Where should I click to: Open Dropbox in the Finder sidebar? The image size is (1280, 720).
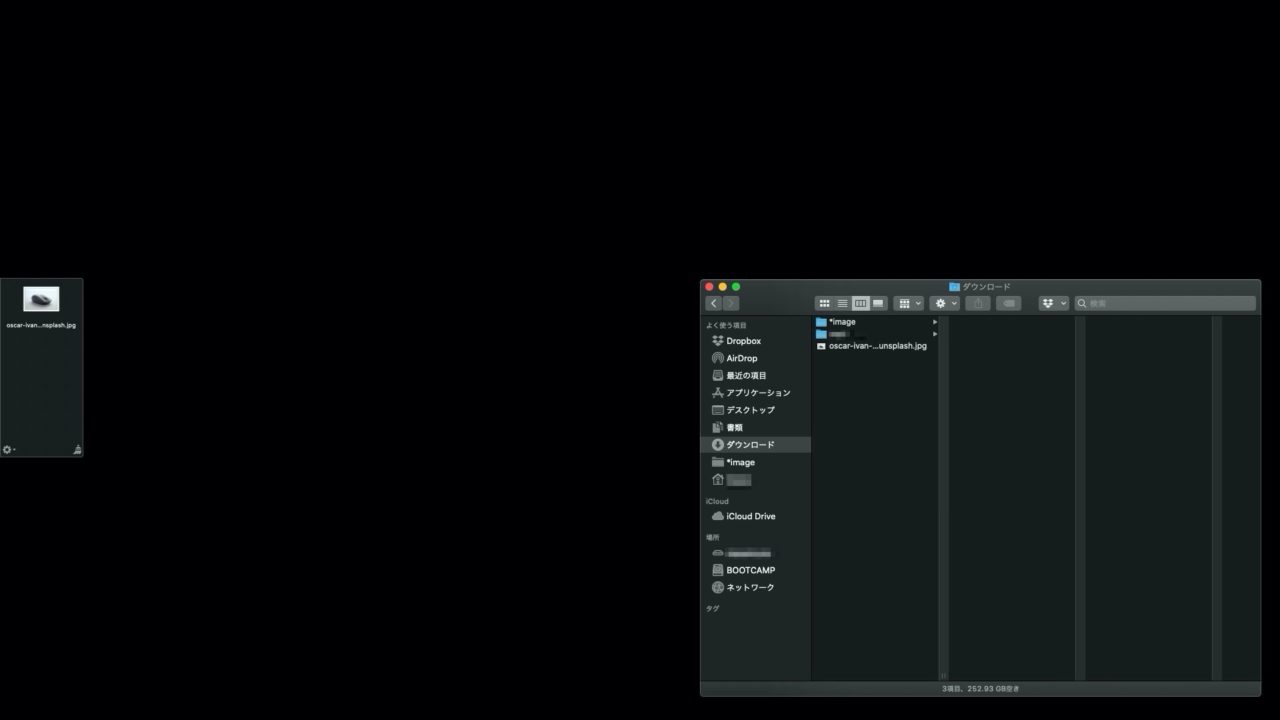pos(755,341)
